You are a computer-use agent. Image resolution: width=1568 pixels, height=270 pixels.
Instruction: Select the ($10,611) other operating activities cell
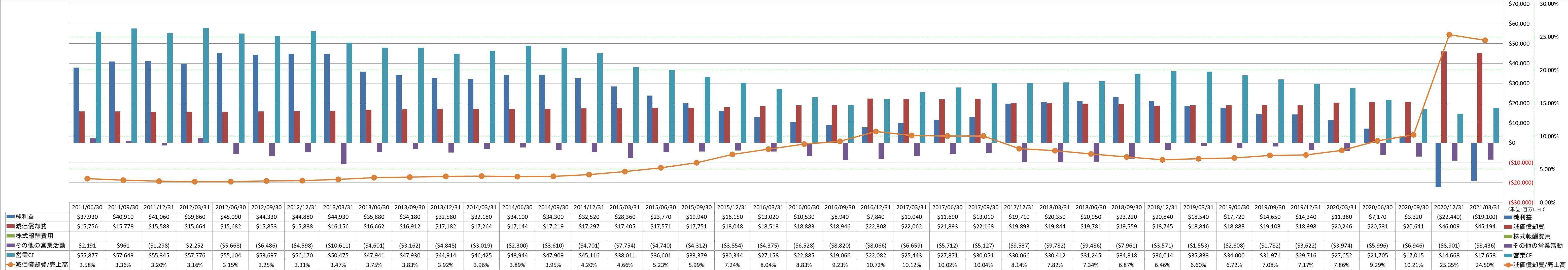pos(338,246)
